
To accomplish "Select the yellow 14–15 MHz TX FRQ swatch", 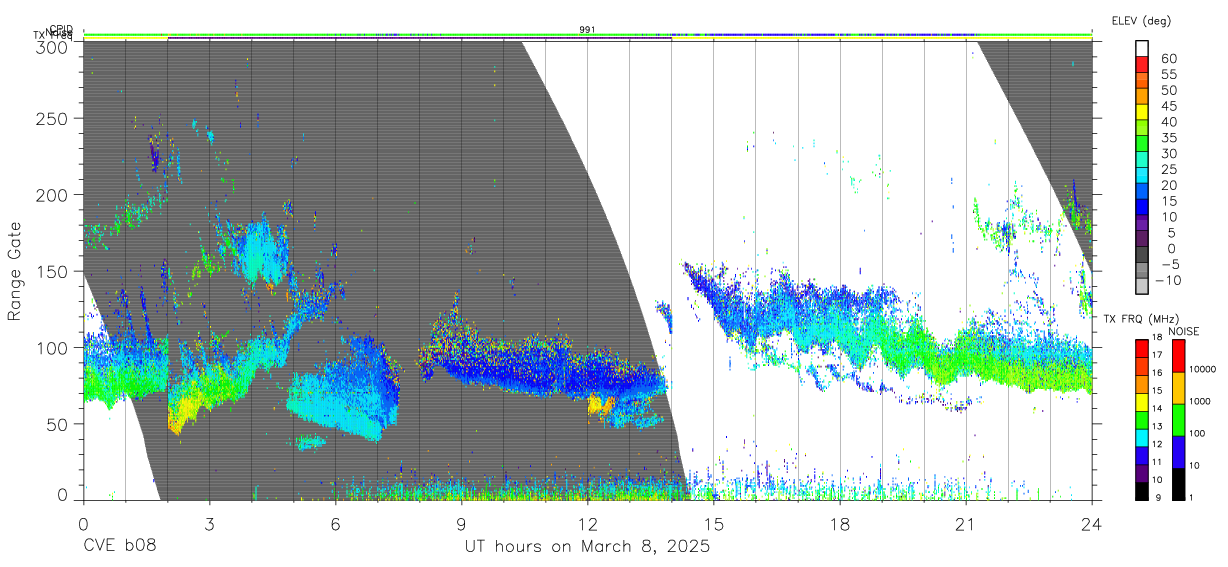I will coord(1142,402).
